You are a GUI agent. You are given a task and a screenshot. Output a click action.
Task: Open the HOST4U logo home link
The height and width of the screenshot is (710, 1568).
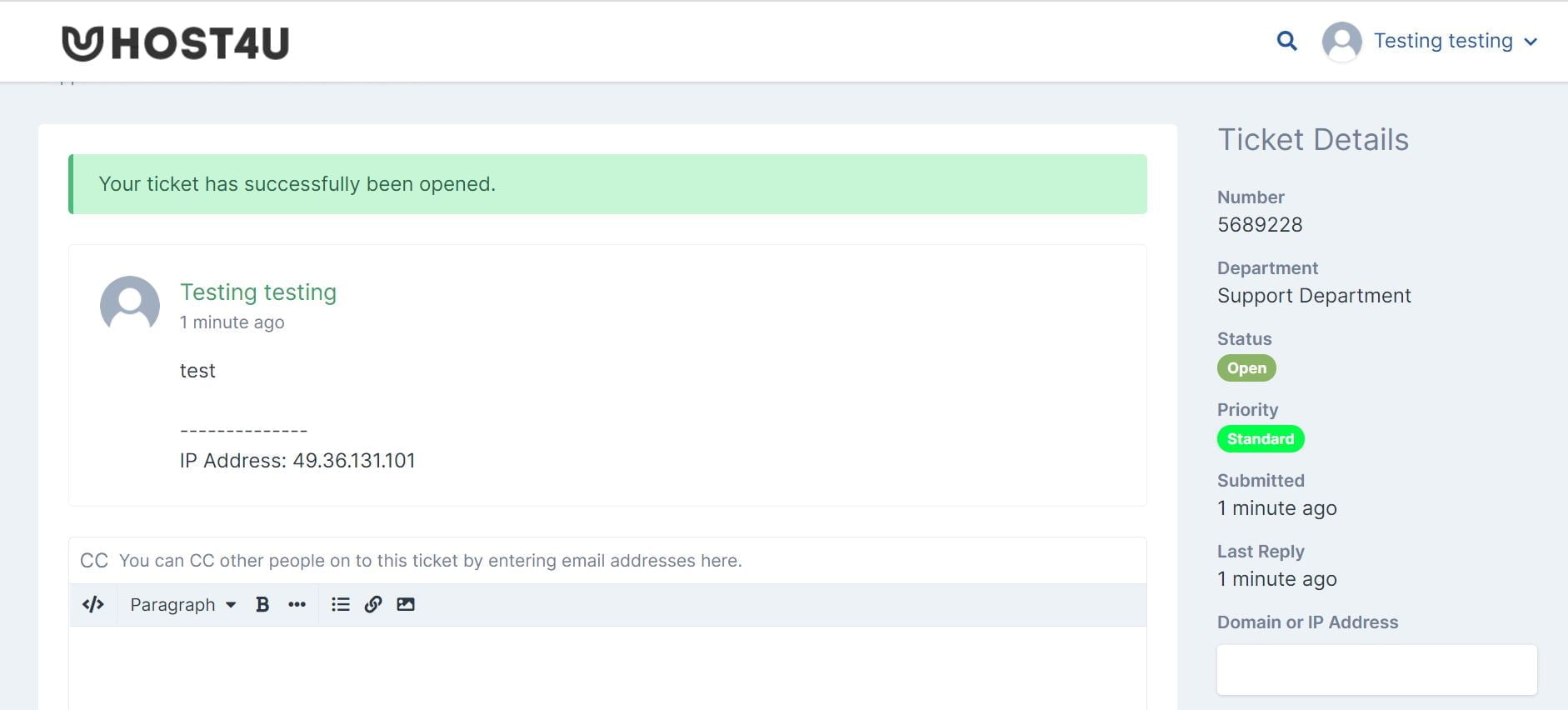point(175,43)
